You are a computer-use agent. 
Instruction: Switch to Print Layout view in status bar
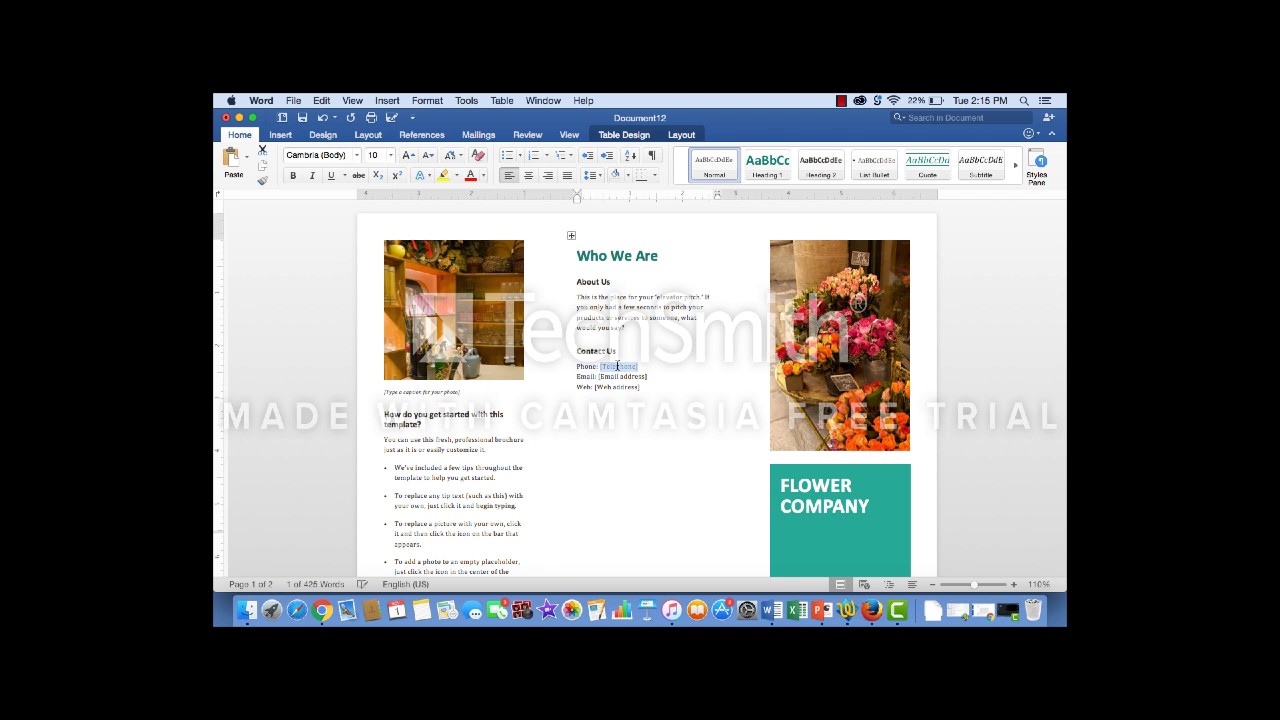840,584
